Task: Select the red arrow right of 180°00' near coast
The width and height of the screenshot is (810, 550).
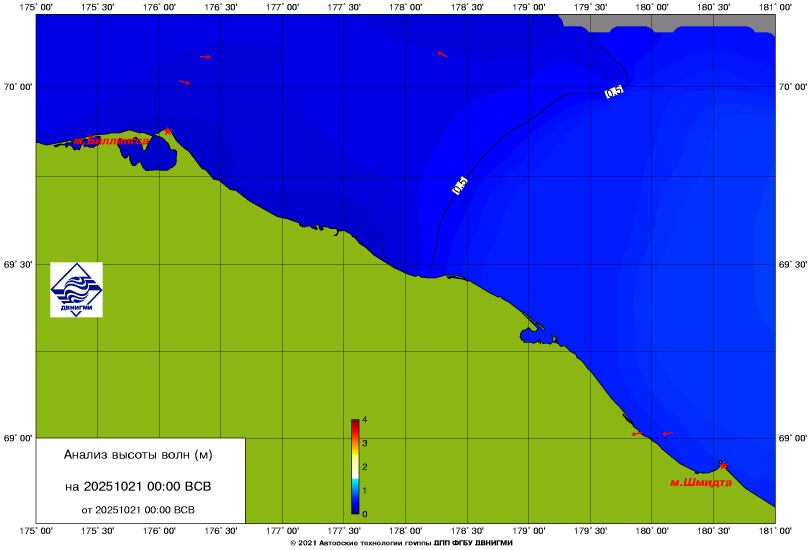Action: pos(669,433)
